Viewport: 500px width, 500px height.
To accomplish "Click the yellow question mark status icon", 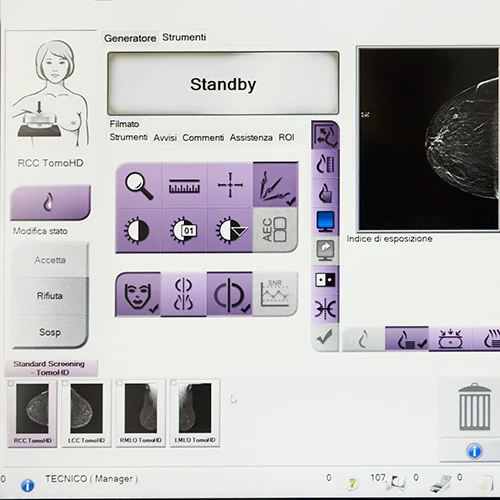I will click(352, 483).
